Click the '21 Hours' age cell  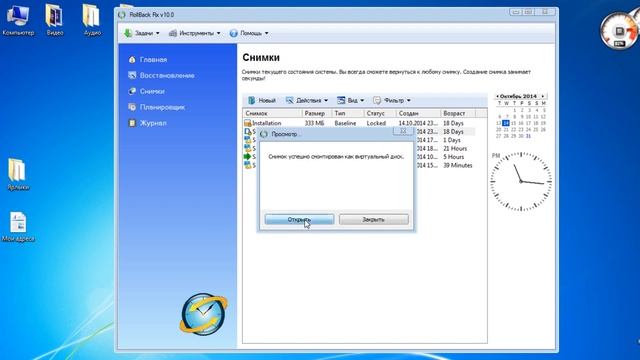click(x=455, y=149)
